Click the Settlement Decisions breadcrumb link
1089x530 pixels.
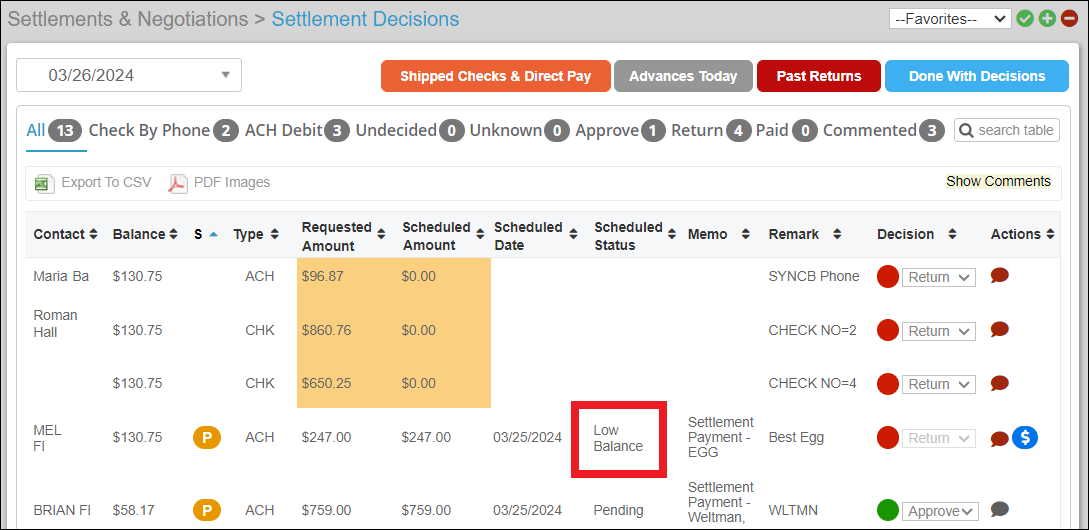[x=365, y=19]
